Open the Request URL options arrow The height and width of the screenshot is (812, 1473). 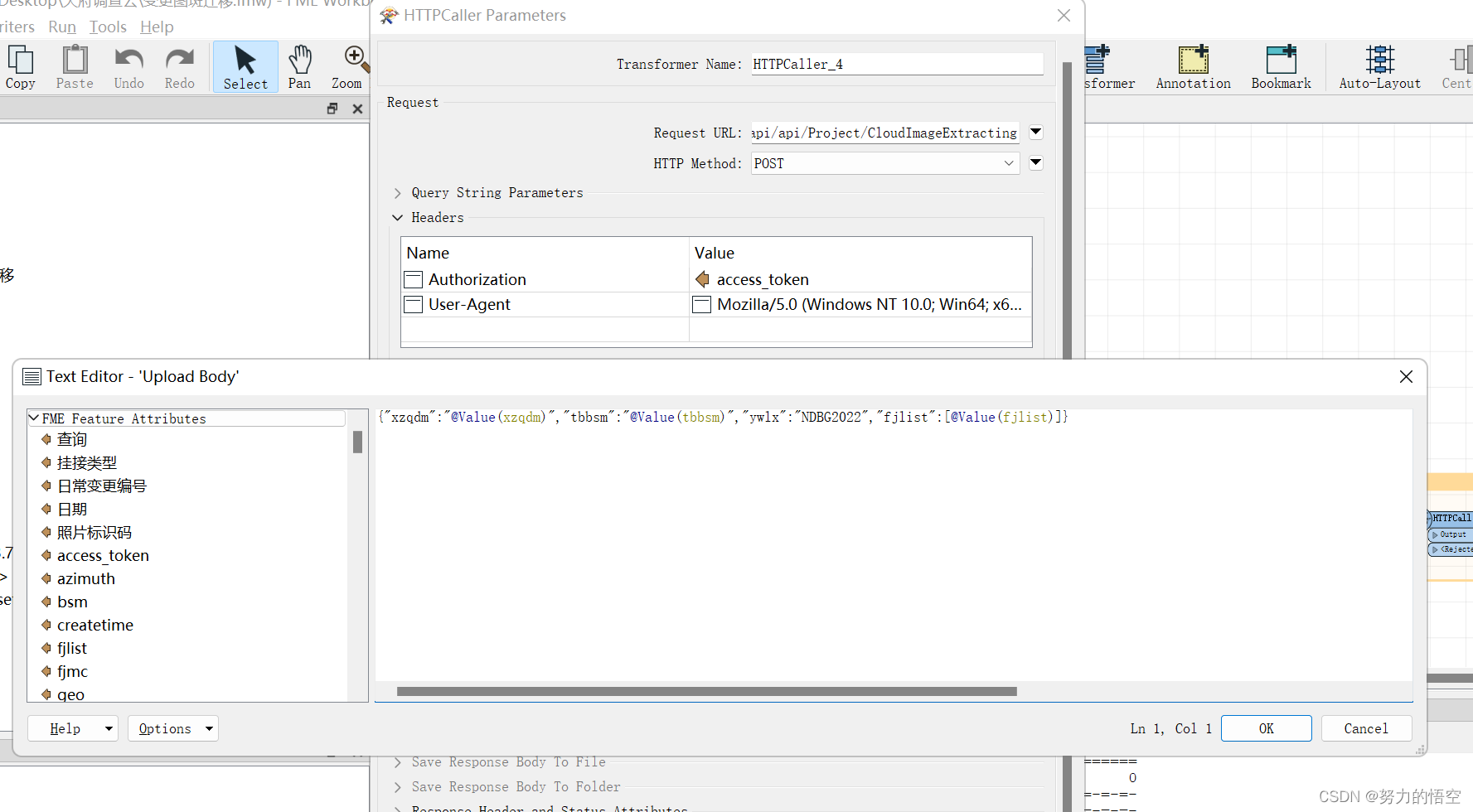click(1036, 132)
